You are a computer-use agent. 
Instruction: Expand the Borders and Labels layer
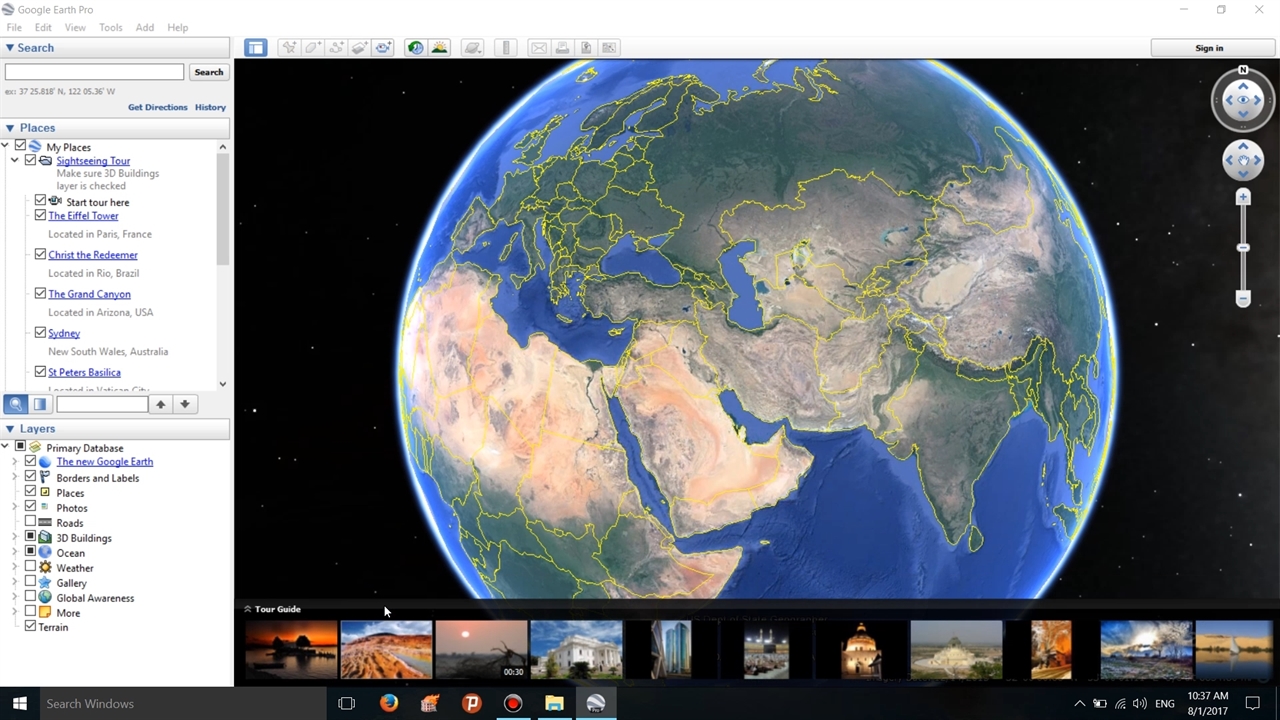15,478
